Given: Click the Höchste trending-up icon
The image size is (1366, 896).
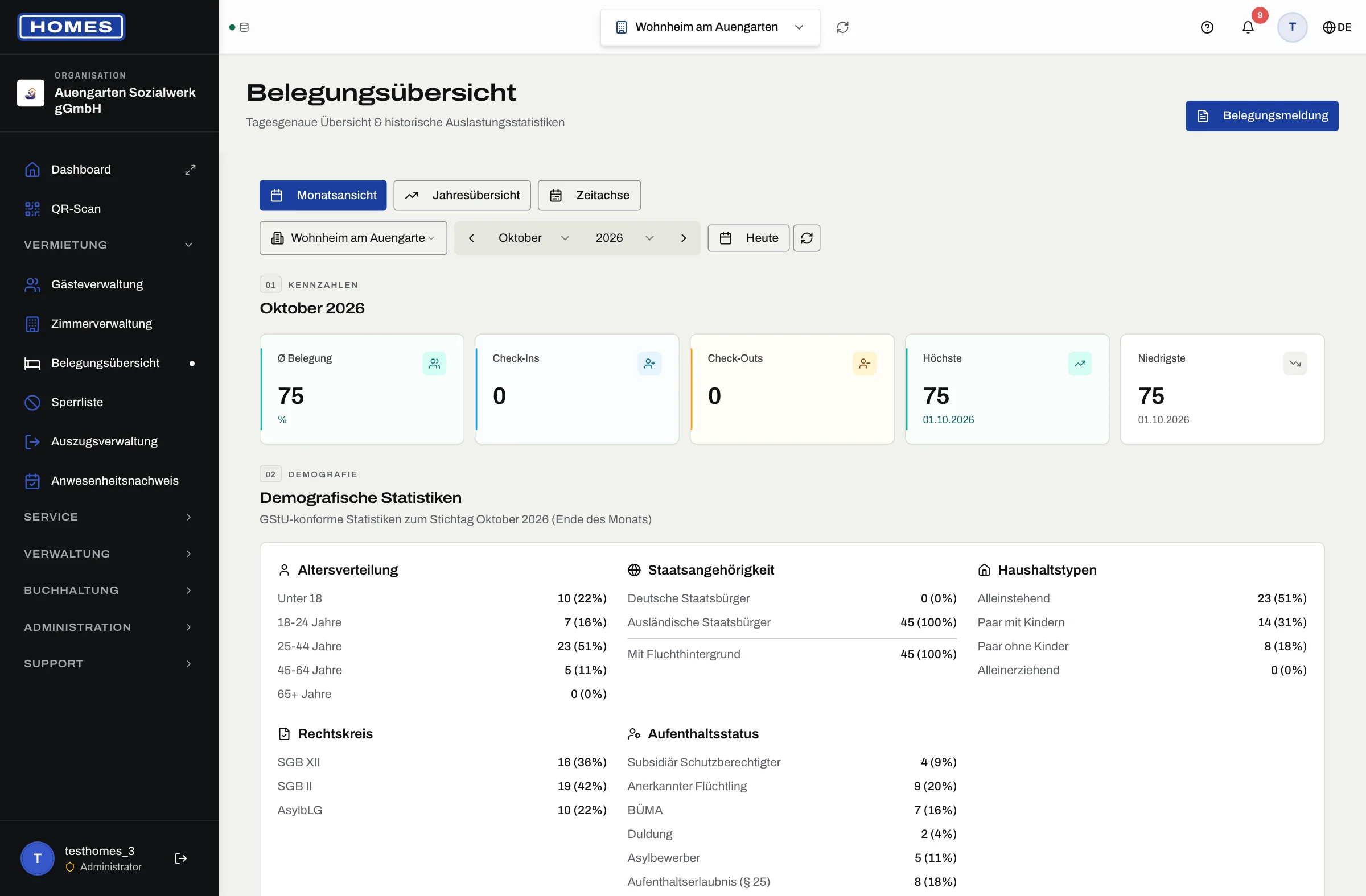Looking at the screenshot, I should (1080, 364).
